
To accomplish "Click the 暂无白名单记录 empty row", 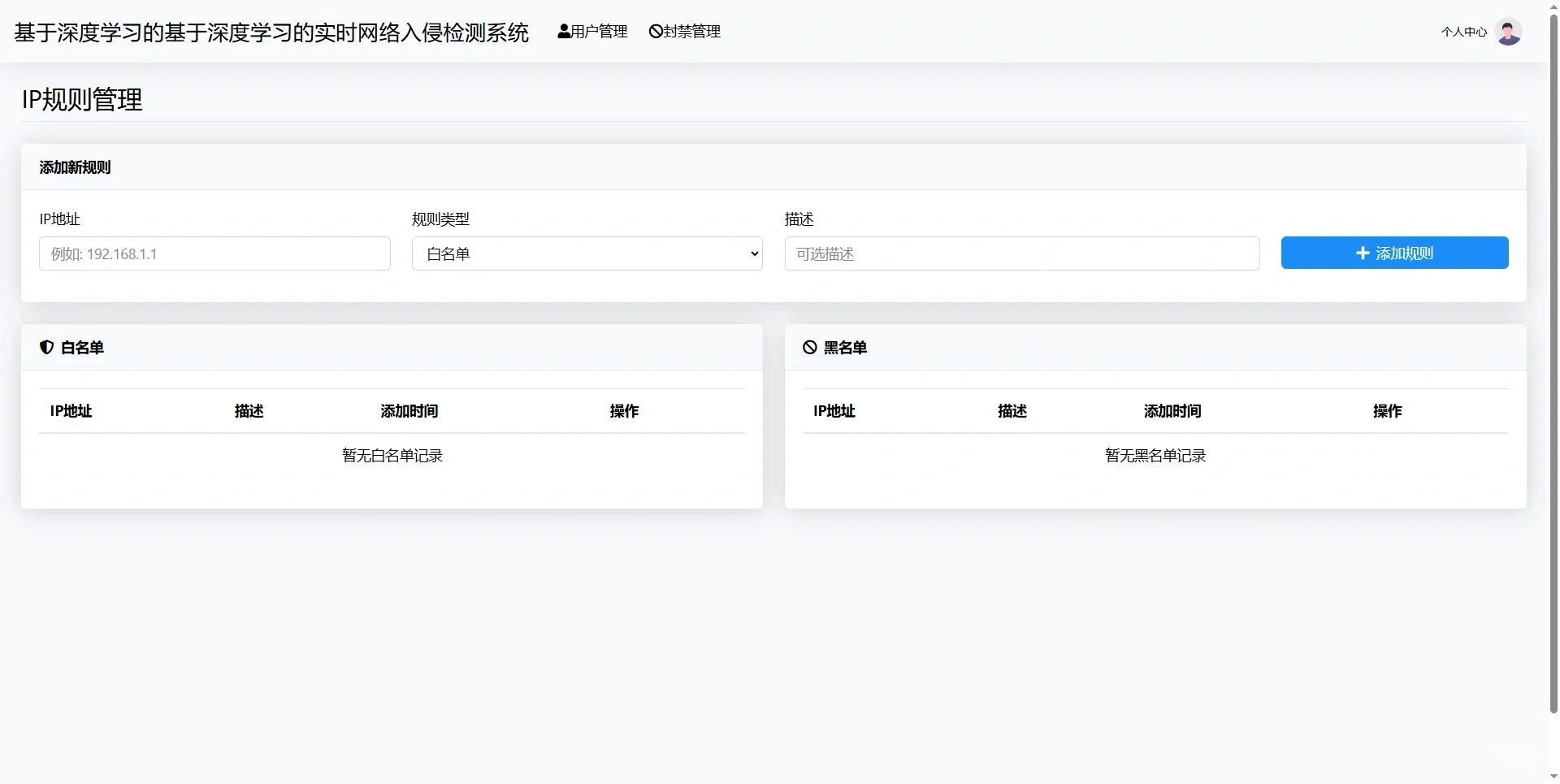I will [x=392, y=455].
